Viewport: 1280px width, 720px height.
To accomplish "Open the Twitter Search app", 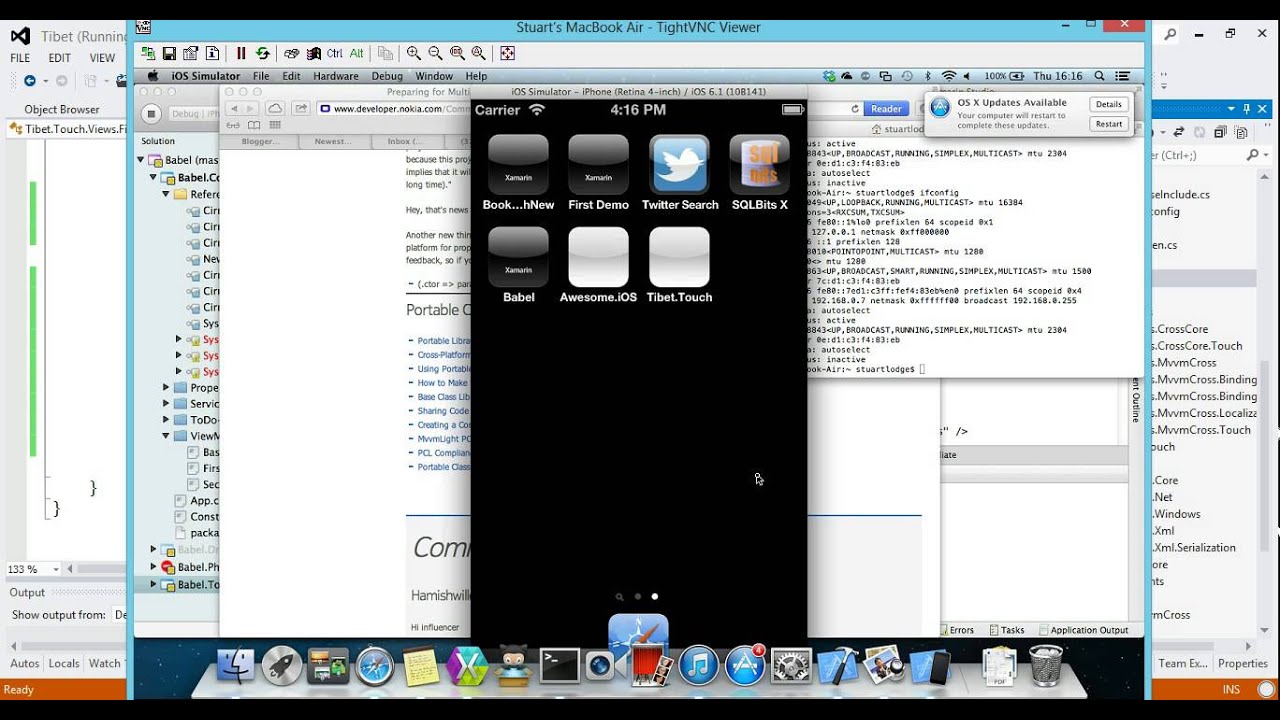I will pyautogui.click(x=679, y=164).
